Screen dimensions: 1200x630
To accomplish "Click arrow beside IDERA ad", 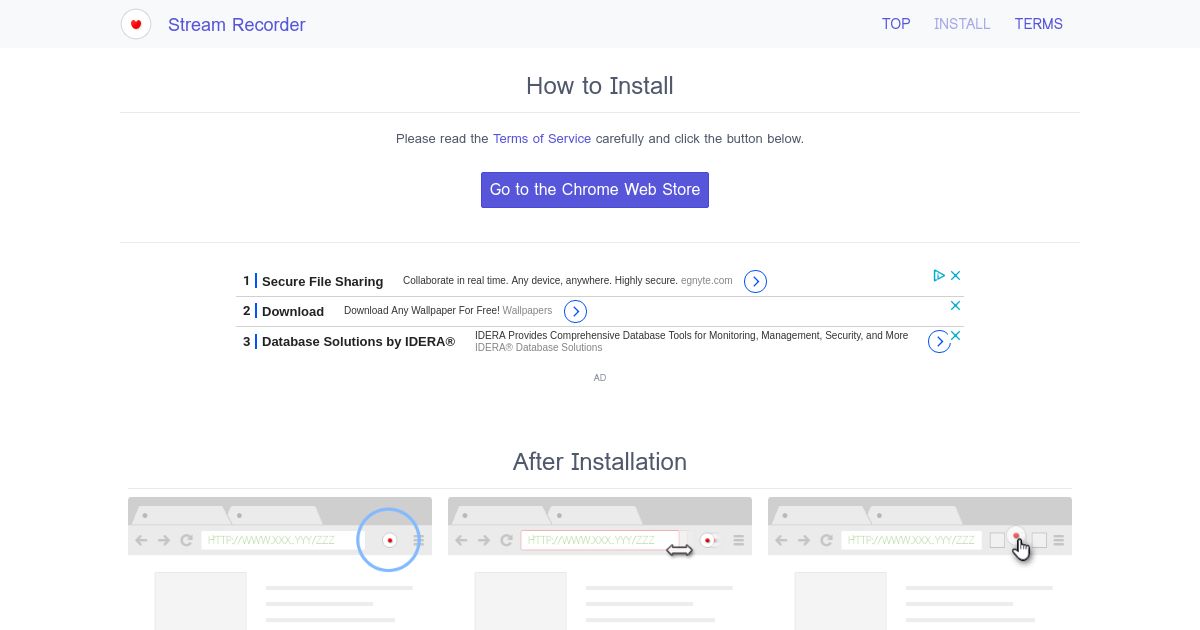I will 939,342.
